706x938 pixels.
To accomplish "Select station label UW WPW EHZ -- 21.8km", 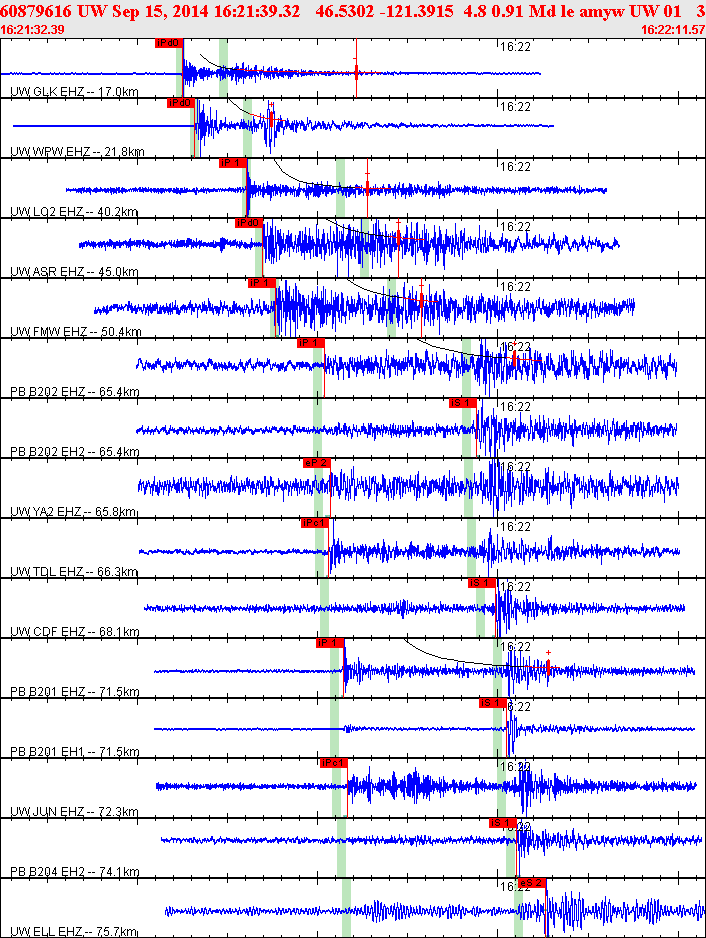I will 77,151.
